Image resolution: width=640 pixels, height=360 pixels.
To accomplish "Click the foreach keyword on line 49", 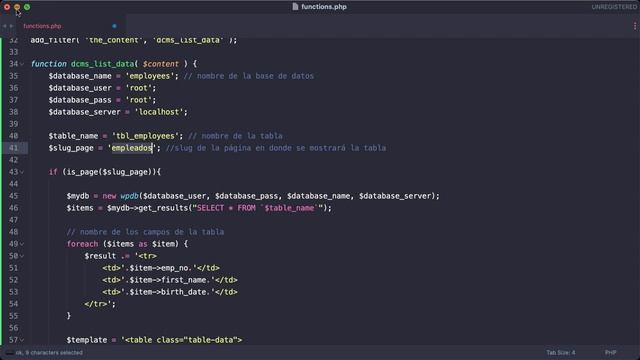I will tap(82, 244).
